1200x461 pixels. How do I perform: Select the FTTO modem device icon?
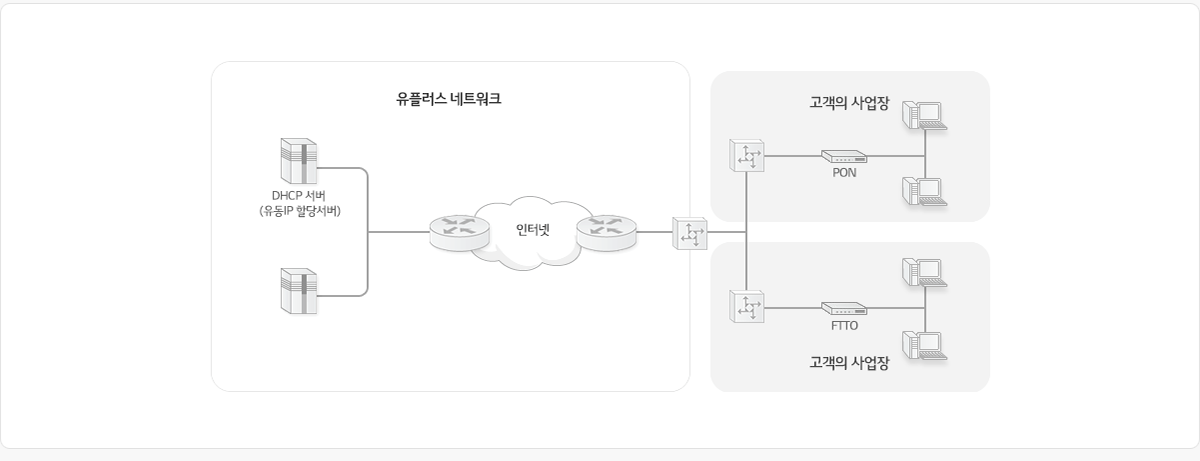coord(844,309)
